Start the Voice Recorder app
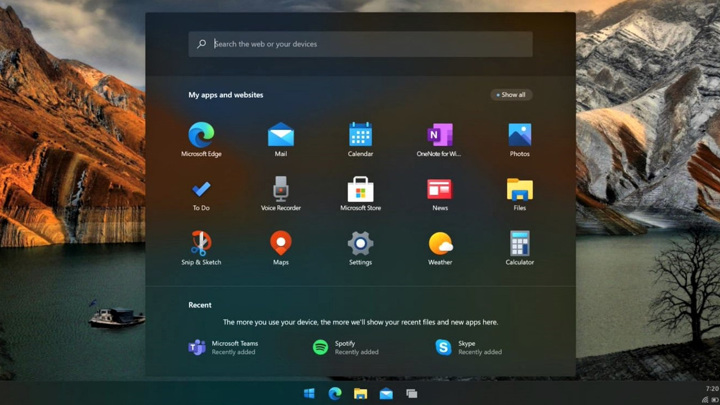720x405 pixels. pos(281,189)
